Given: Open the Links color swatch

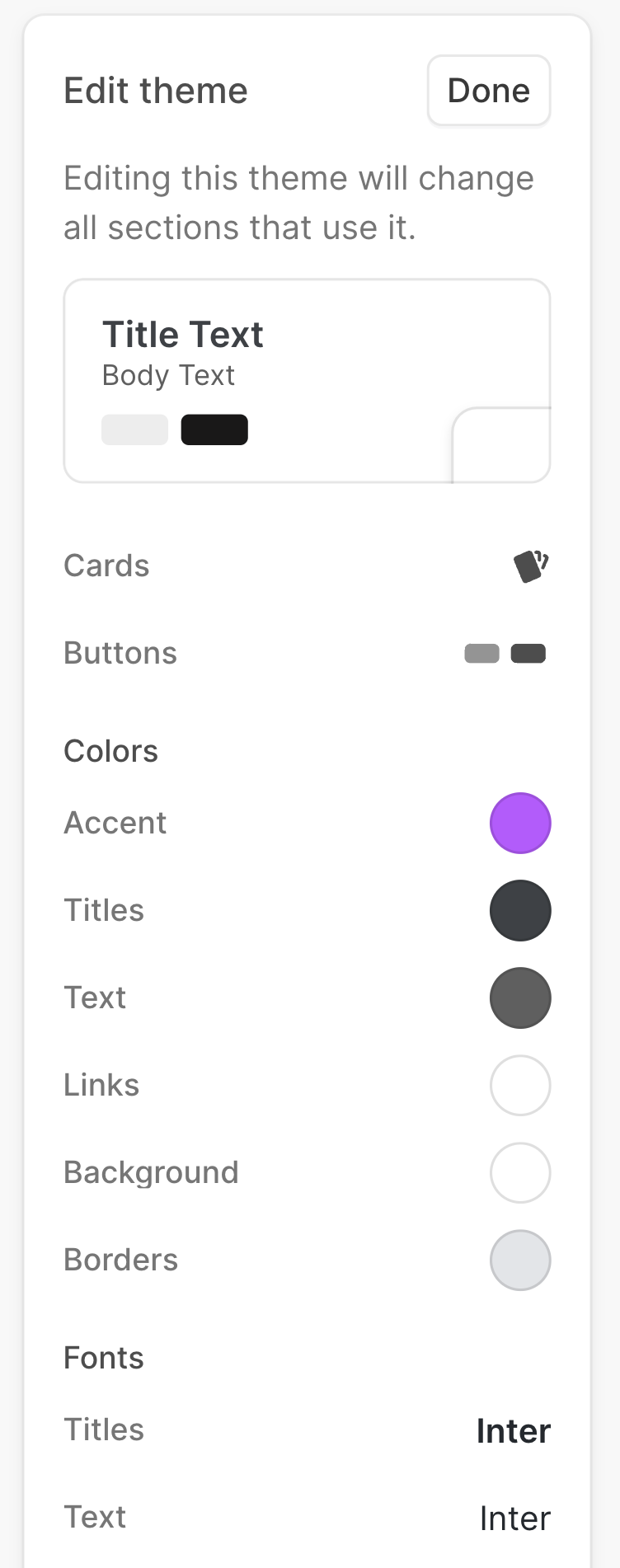Looking at the screenshot, I should click(520, 1085).
